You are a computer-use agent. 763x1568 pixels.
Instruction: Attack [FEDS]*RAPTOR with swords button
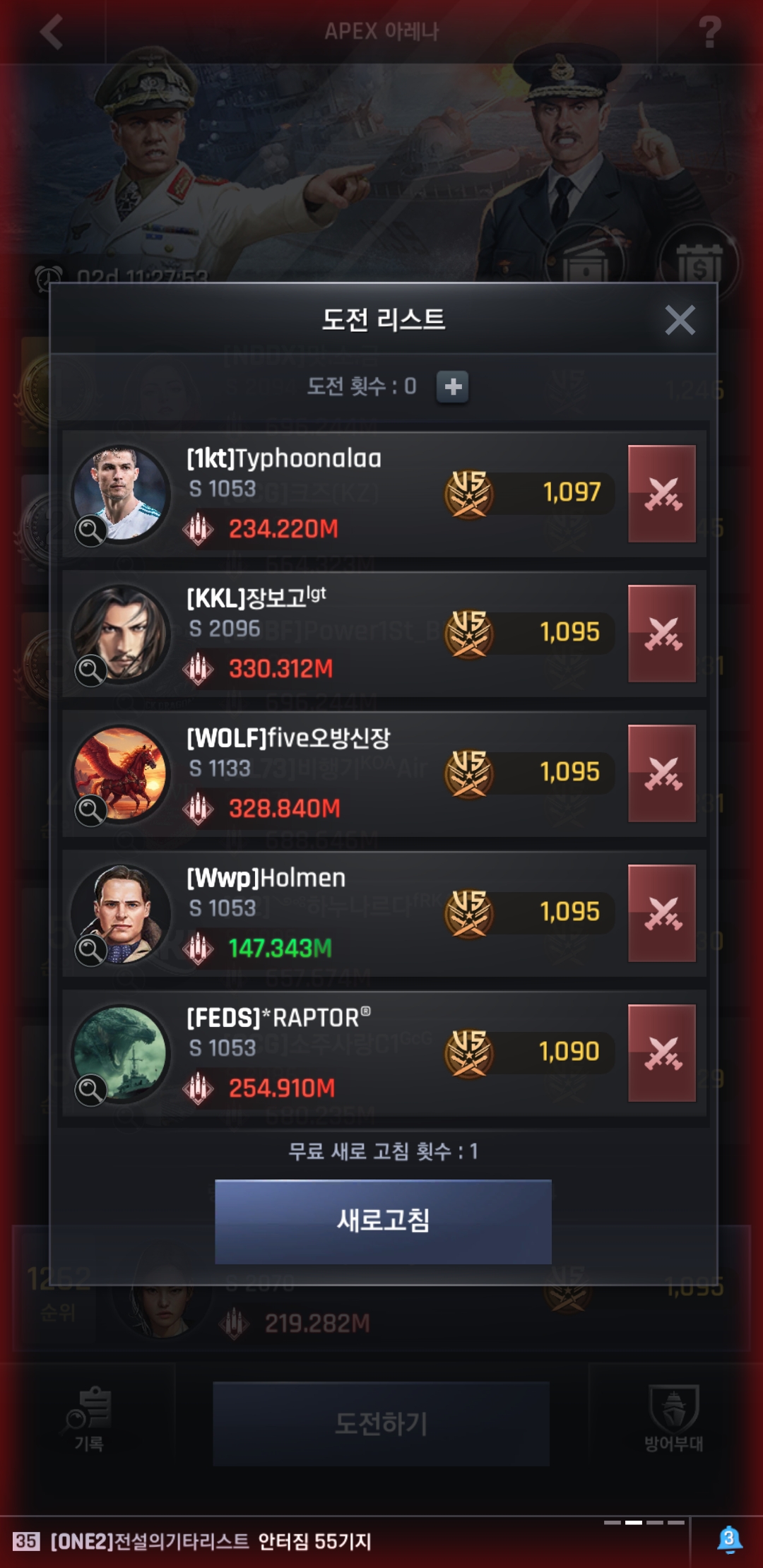pos(662,1053)
